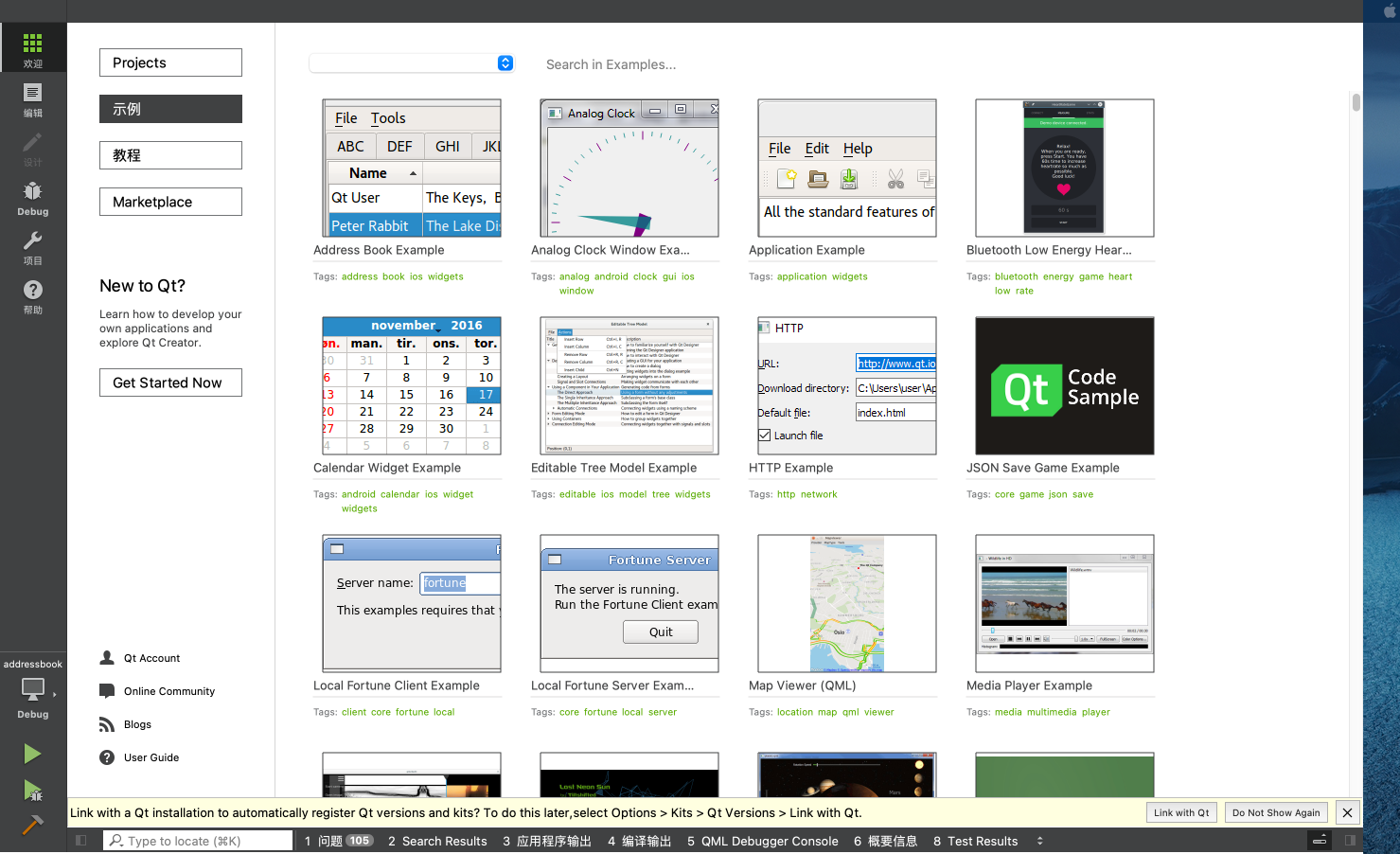Open the Media Player Example thumbnail
The height and width of the screenshot is (854, 1400).
pyautogui.click(x=1065, y=604)
